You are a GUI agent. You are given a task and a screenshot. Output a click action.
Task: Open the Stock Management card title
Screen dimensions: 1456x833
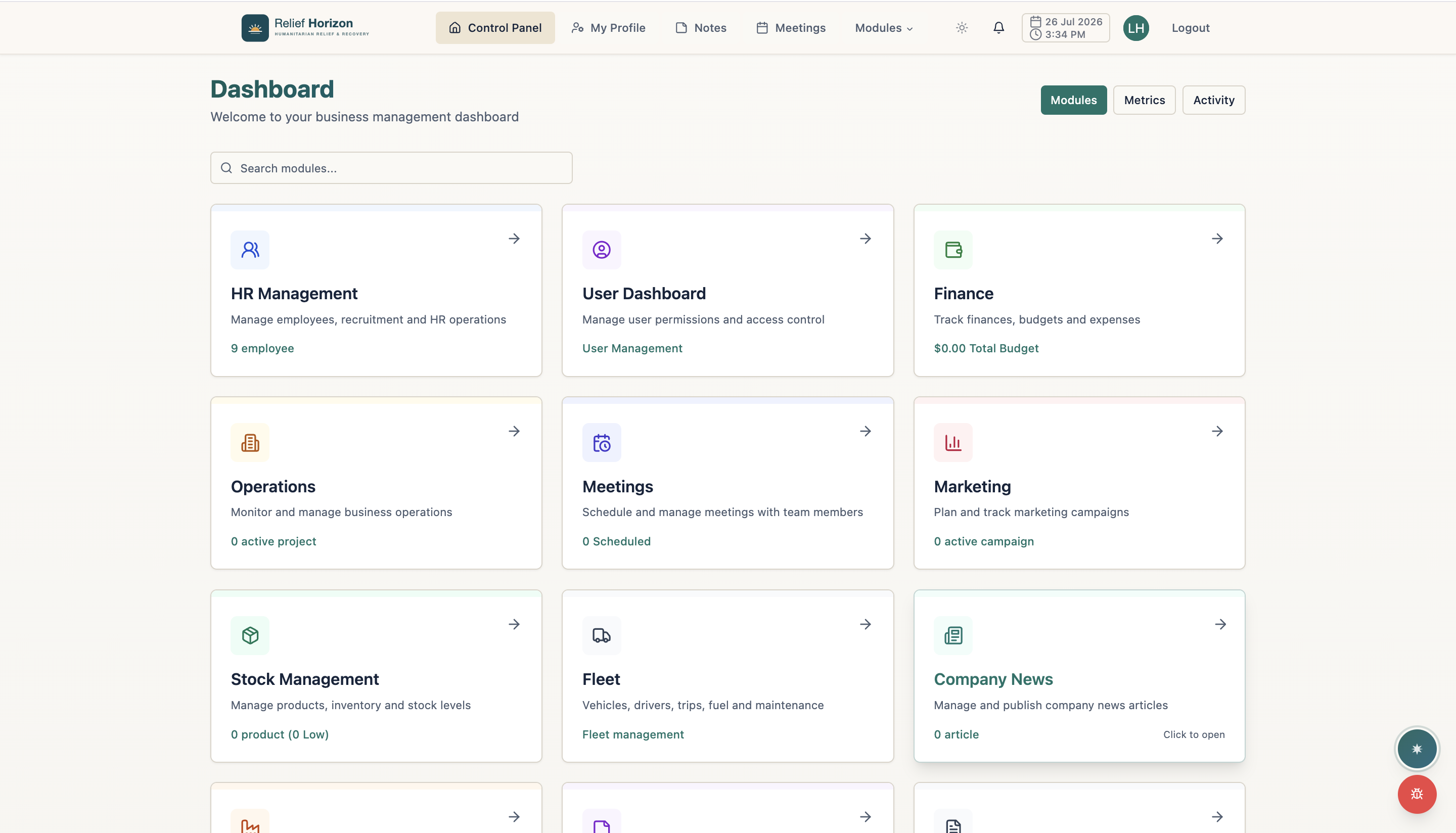[304, 679]
